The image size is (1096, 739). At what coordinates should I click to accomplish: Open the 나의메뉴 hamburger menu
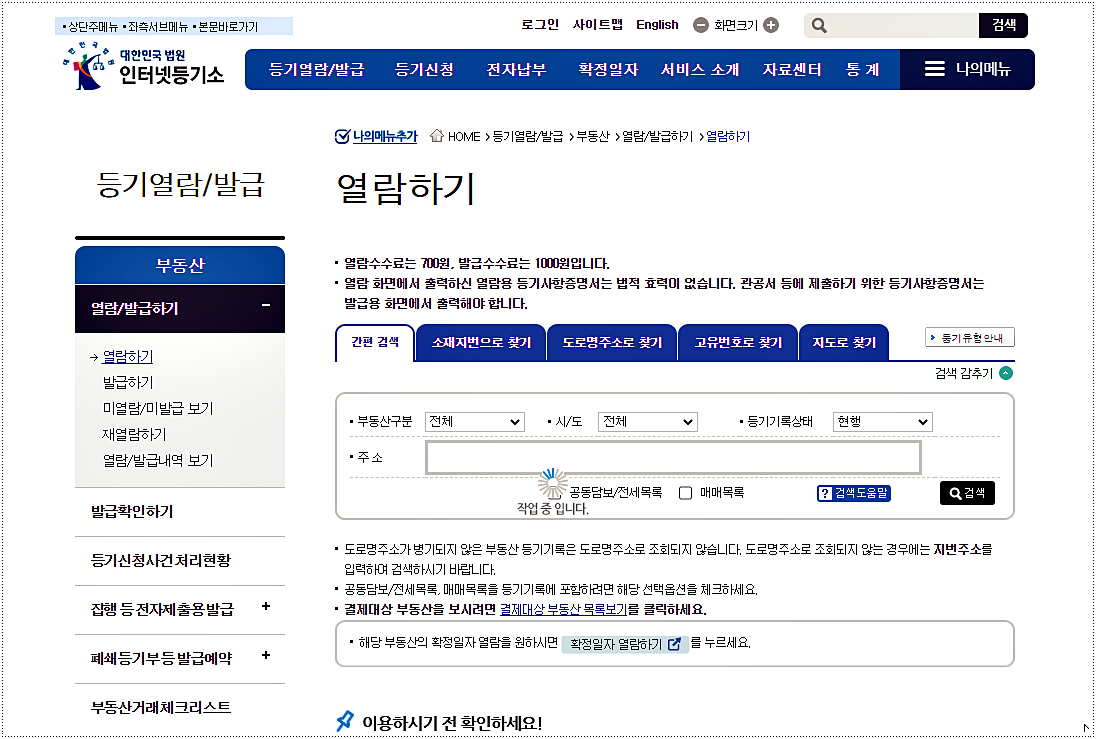[967, 69]
